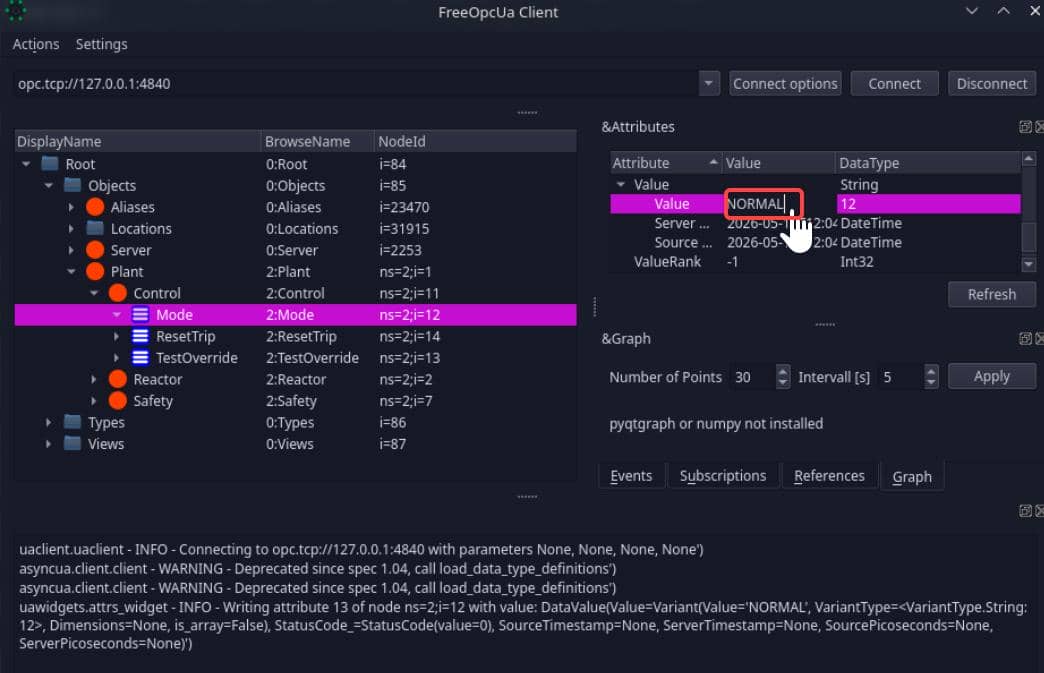Increase Number of Points value
This screenshot has width=1044, height=673.
783,371
